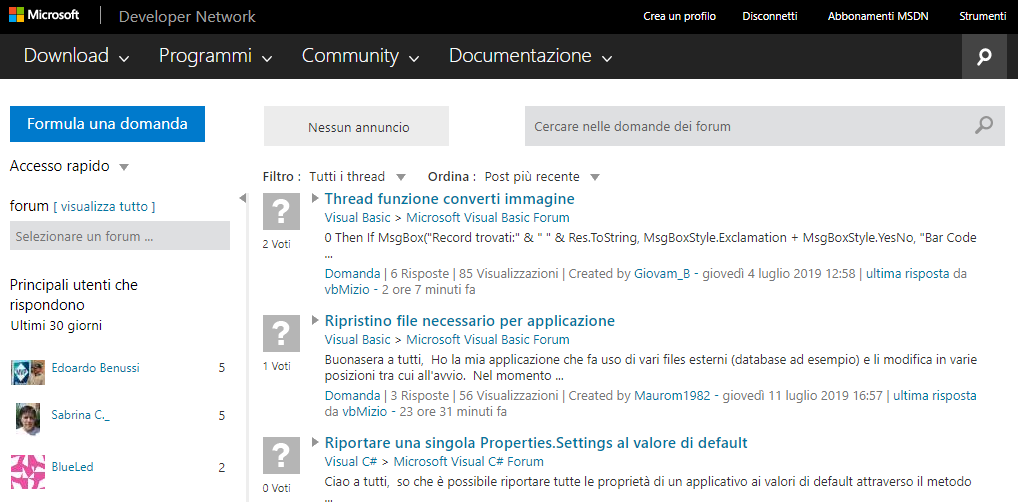Open thread Riportare una singola Properties.Settings
Image resolution: width=1018 pixels, height=502 pixels.
(536, 442)
